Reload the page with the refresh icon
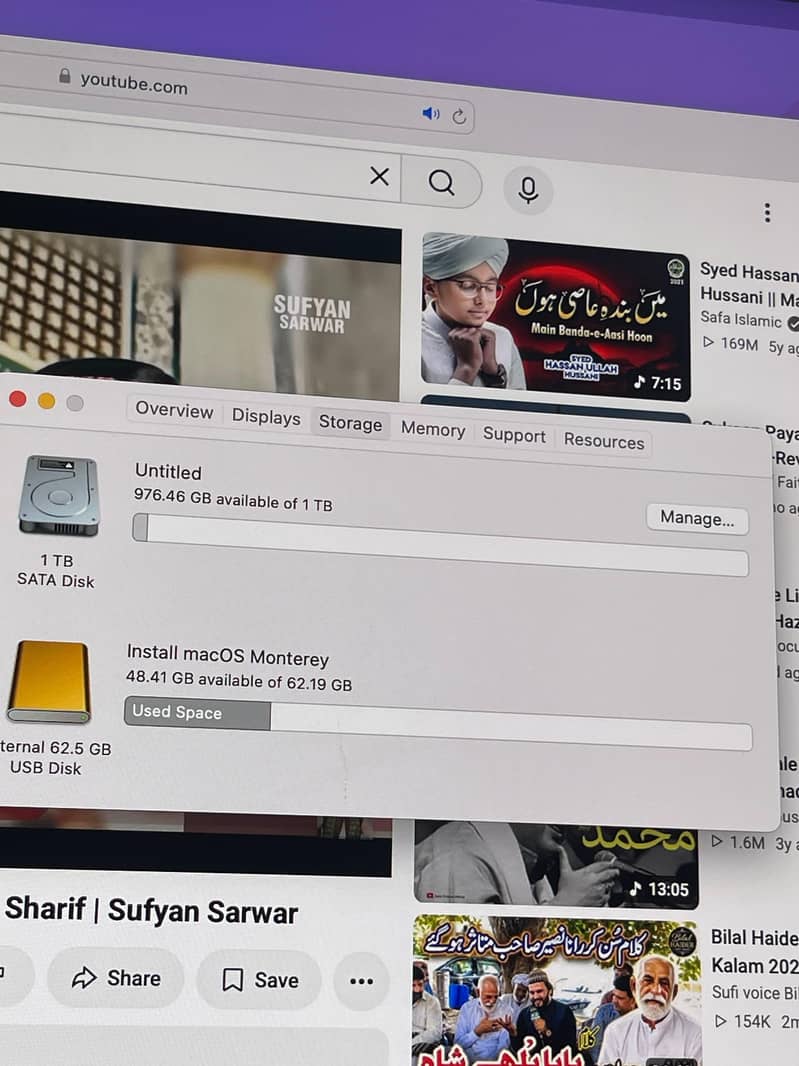The width and height of the screenshot is (799, 1066). tap(459, 116)
